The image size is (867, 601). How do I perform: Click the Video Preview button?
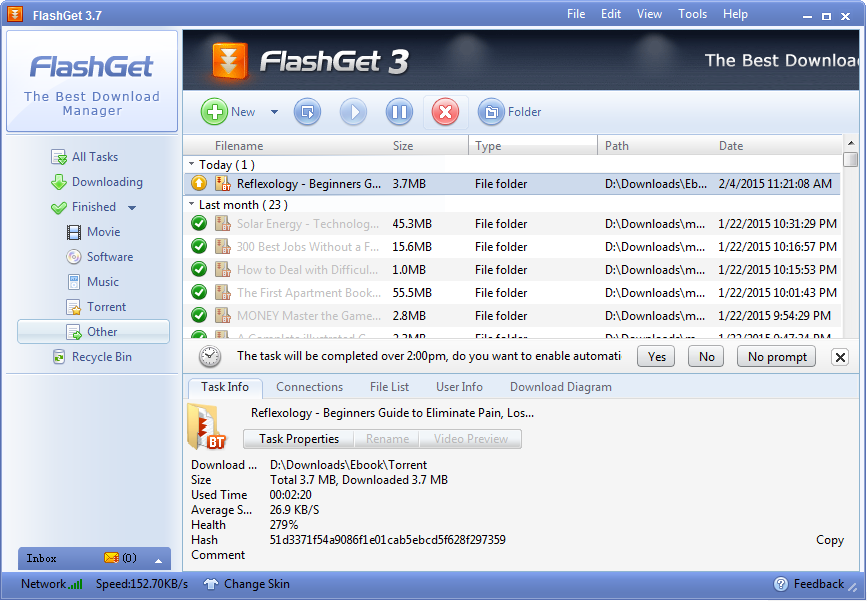click(471, 439)
